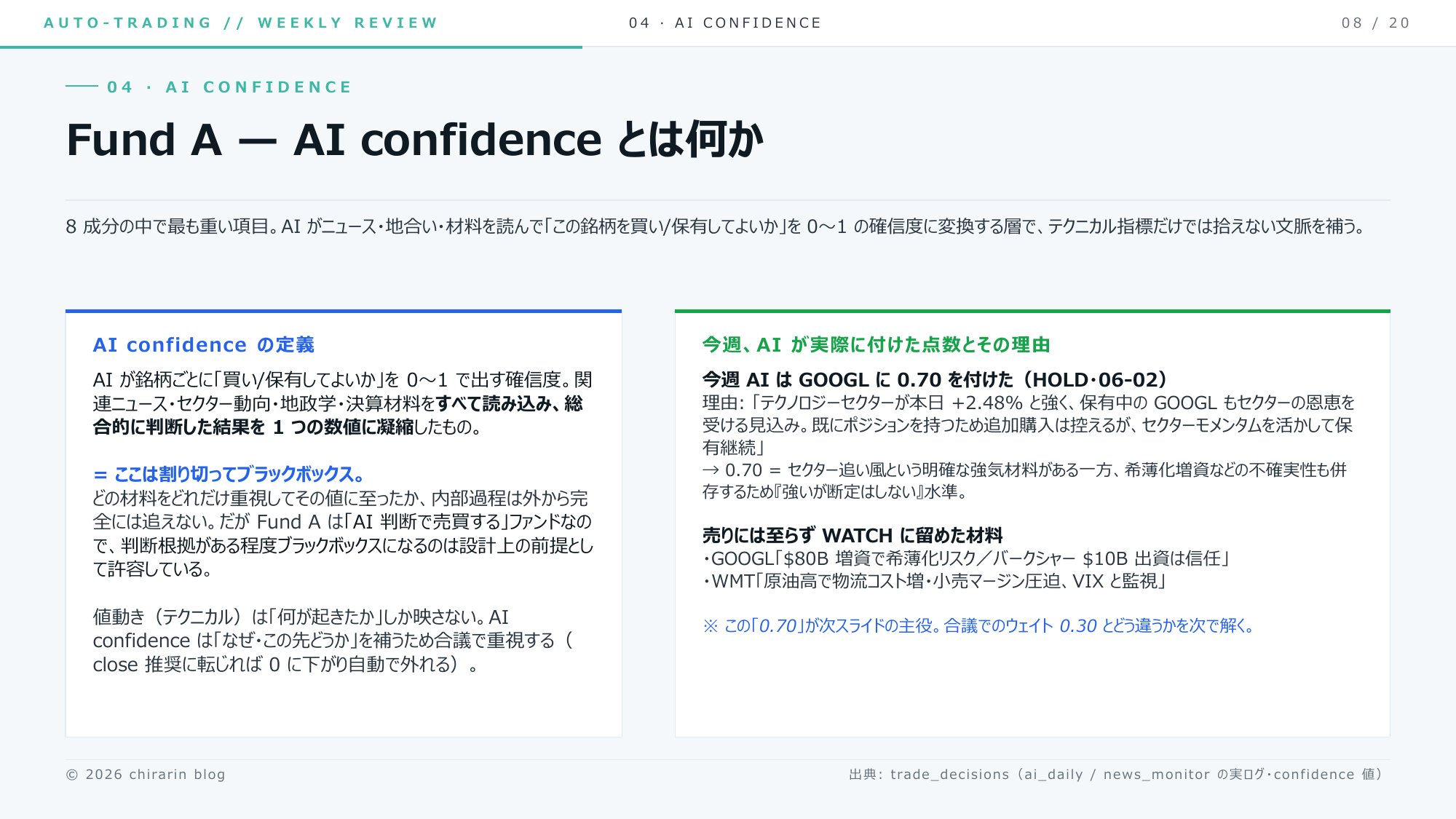Click the blue note '※ この「0.70」が次スライドの主役'
The width and height of the screenshot is (1456, 819).
pos(979,625)
